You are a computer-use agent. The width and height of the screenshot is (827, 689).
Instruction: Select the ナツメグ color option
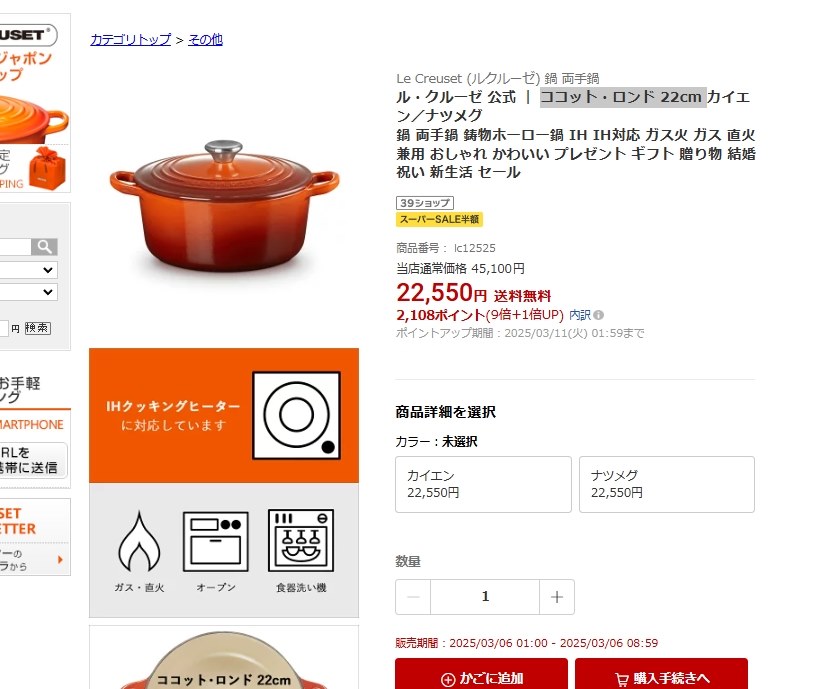[667, 484]
